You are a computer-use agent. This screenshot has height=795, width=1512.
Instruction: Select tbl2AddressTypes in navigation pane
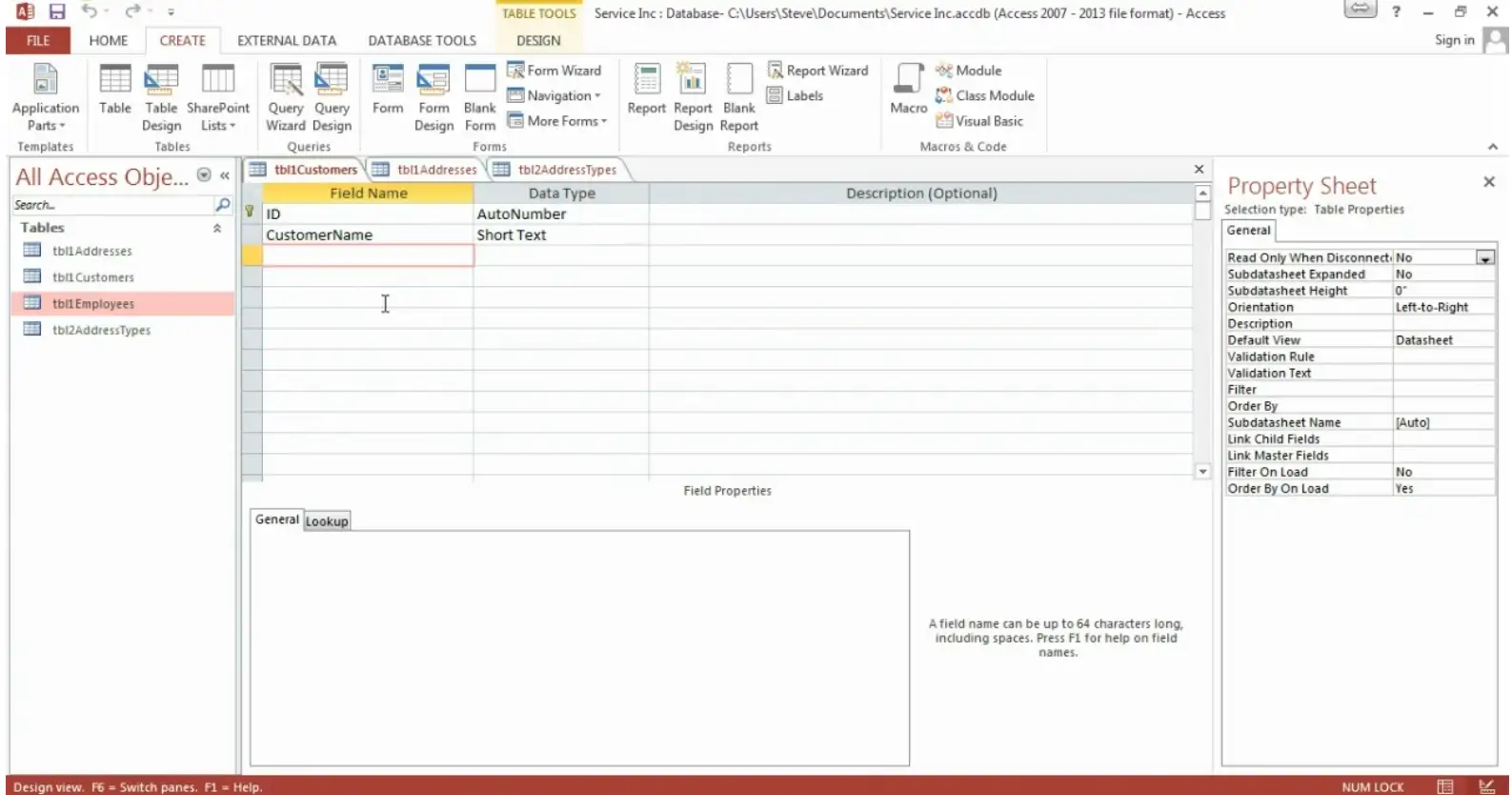(101, 330)
